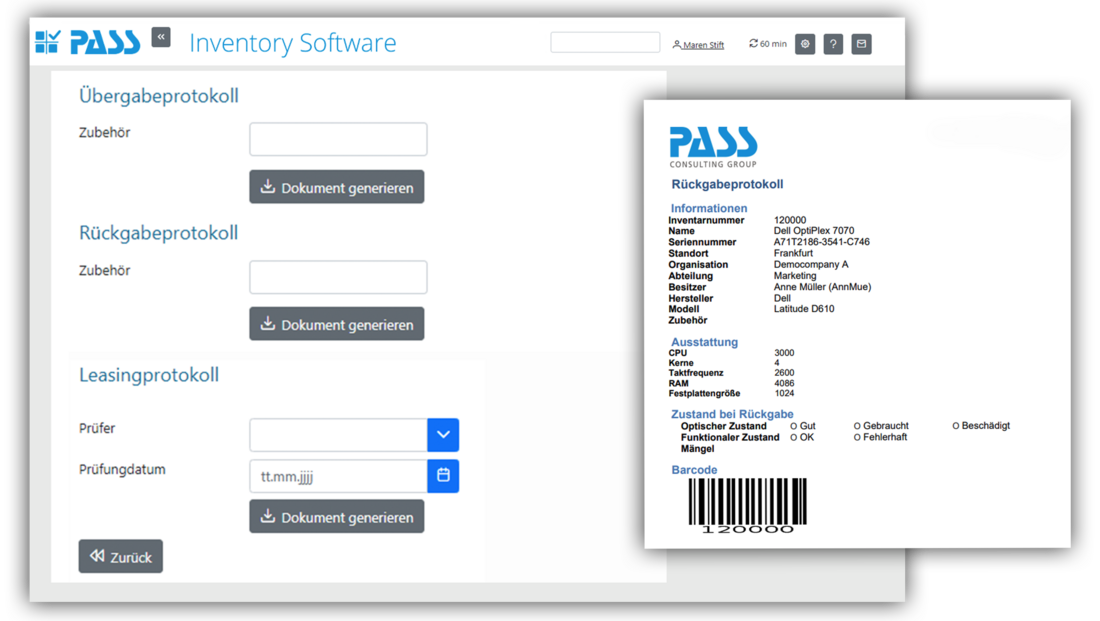Viewport: 1100px width, 621px height.
Task: Open the settings gear in the top bar
Action: click(x=805, y=43)
